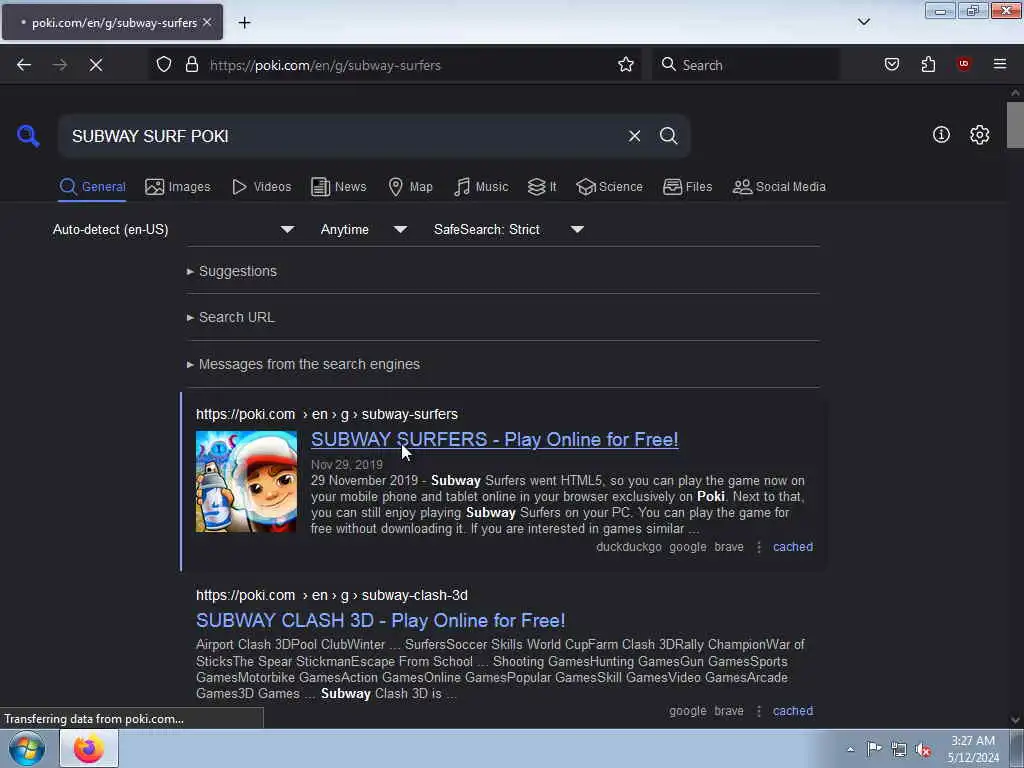Open SUBWAY SURFERS - Play Online for Free link
This screenshot has height=768, width=1024.
pos(494,440)
